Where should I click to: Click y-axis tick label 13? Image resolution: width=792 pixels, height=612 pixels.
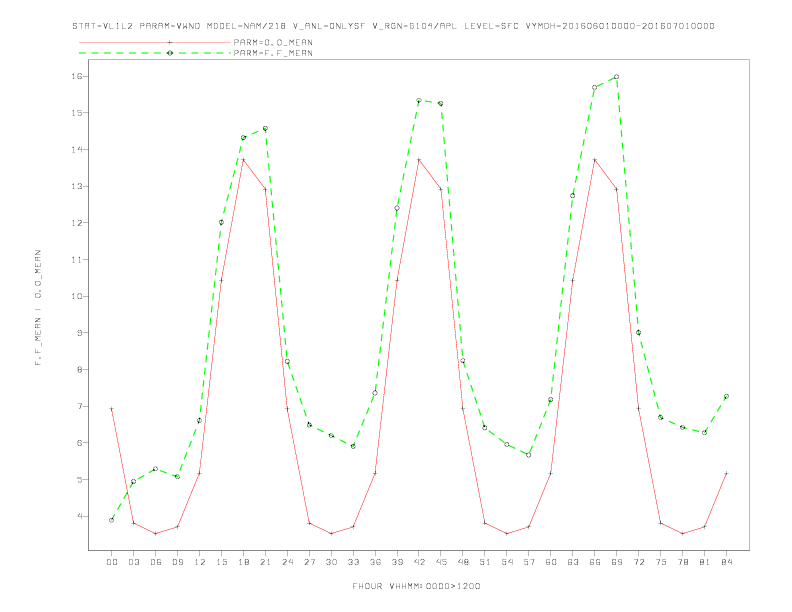77,186
